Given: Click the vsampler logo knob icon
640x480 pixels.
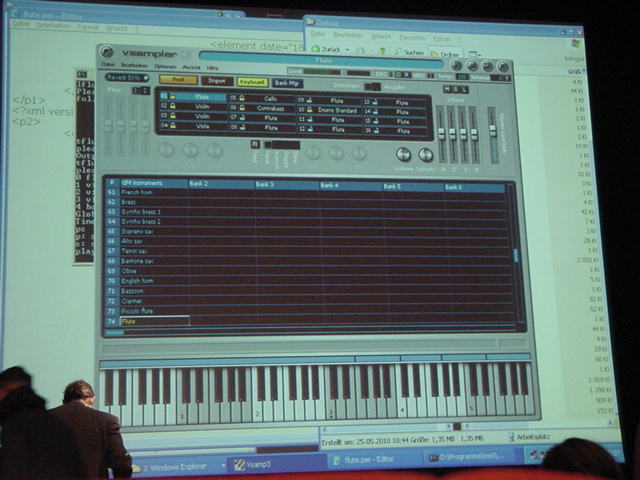Looking at the screenshot, I should 106,52.
